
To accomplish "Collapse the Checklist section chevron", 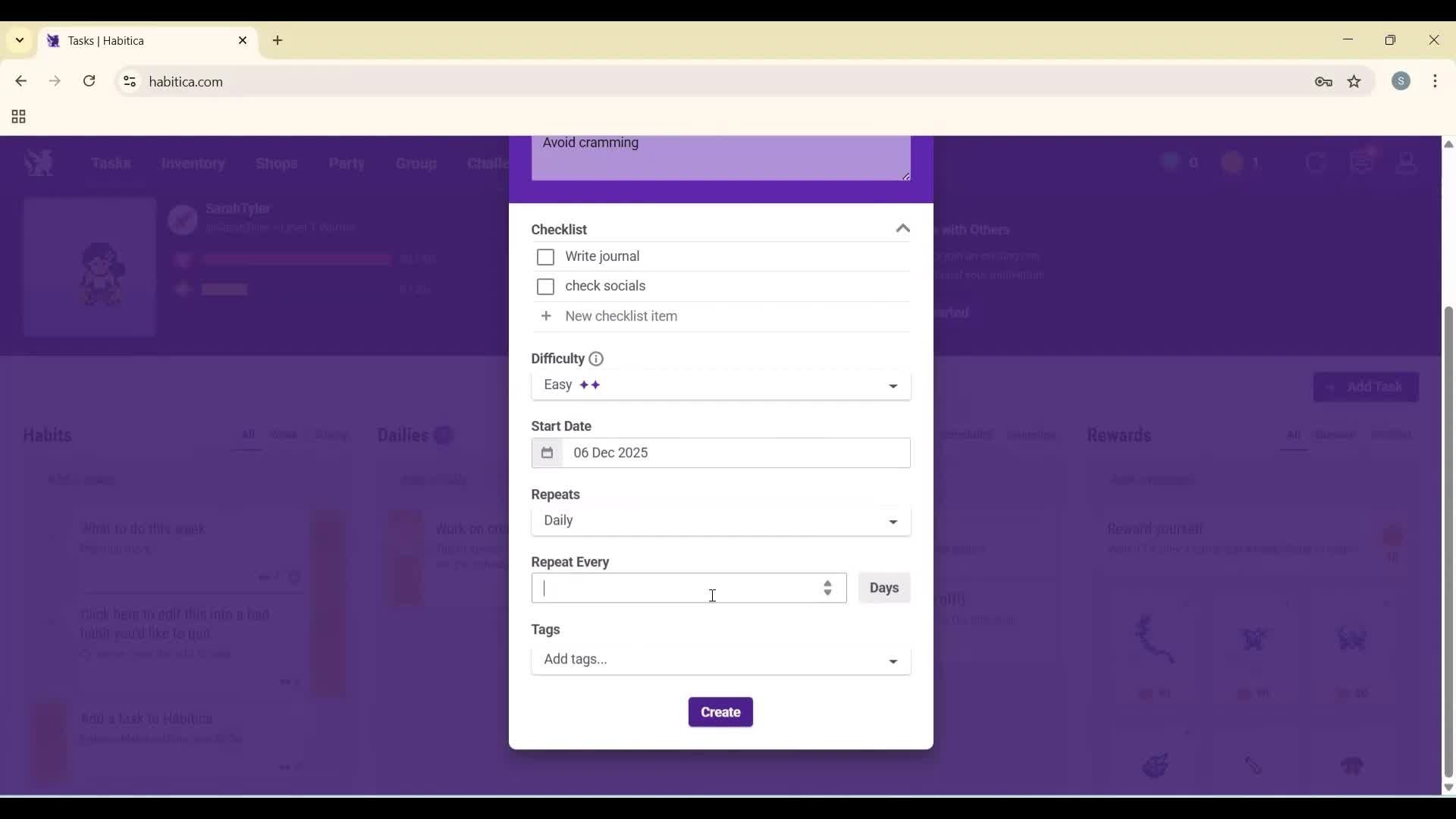I will (902, 228).
